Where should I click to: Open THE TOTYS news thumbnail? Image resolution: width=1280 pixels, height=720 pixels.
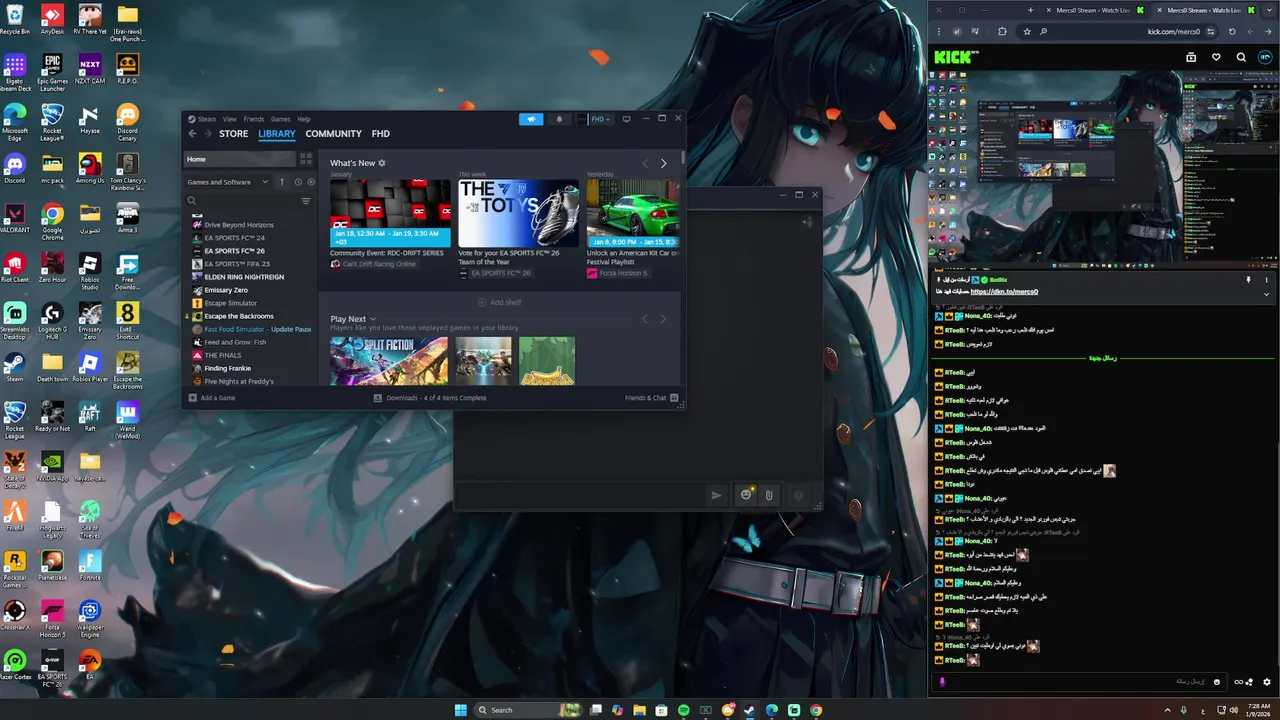[518, 213]
